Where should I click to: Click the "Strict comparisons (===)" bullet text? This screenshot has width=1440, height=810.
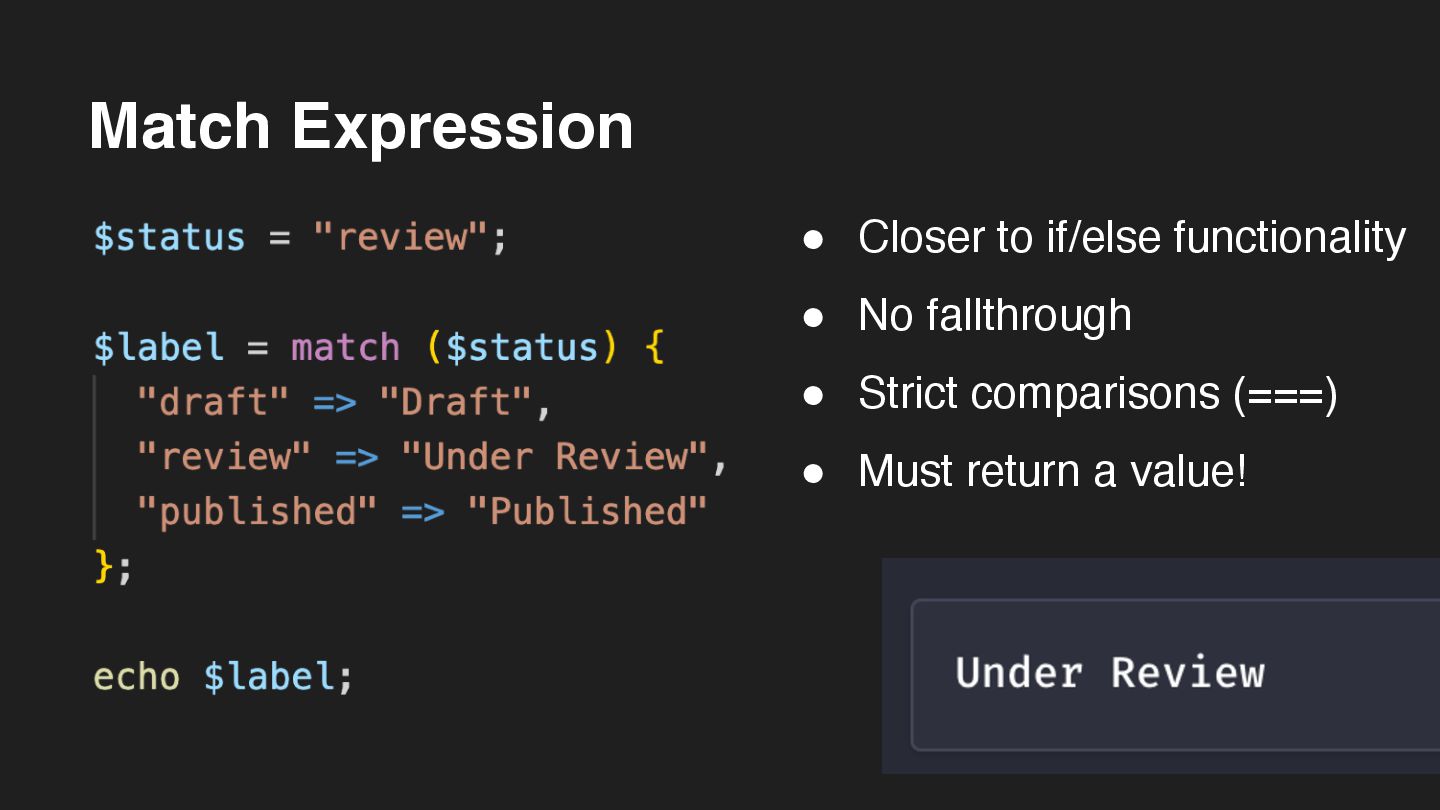click(x=1097, y=394)
